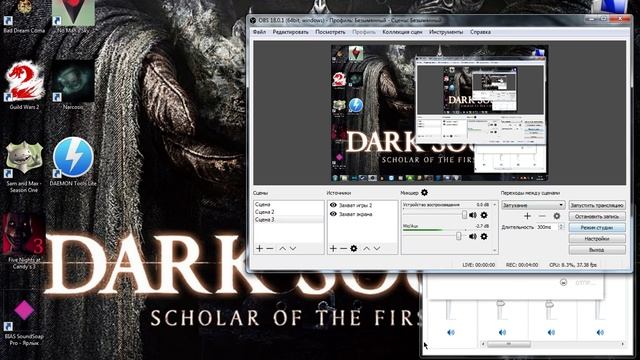Open the Mic/Aux audio settings gear
This screenshot has height=360, width=640.
click(484, 236)
